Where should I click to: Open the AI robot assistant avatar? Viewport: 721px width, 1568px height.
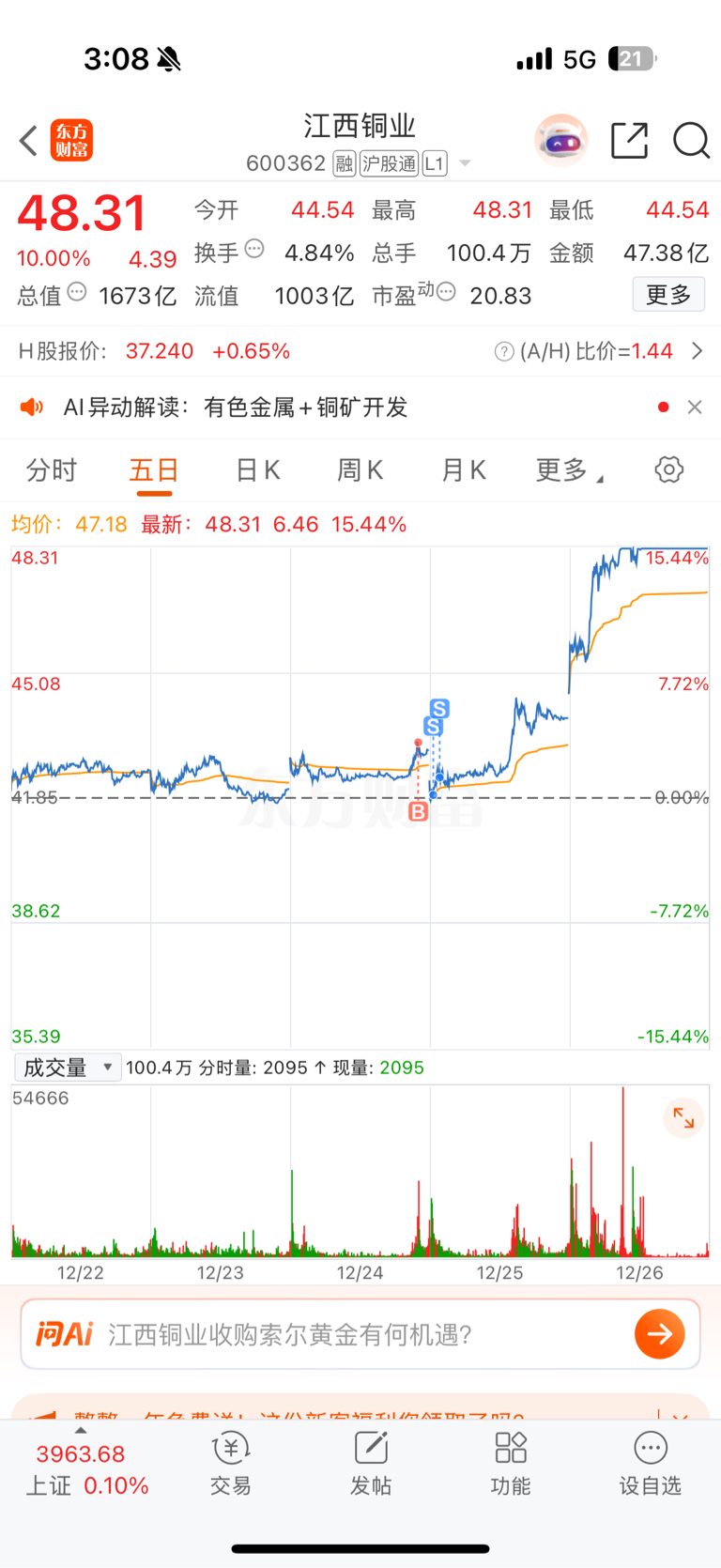tap(560, 141)
